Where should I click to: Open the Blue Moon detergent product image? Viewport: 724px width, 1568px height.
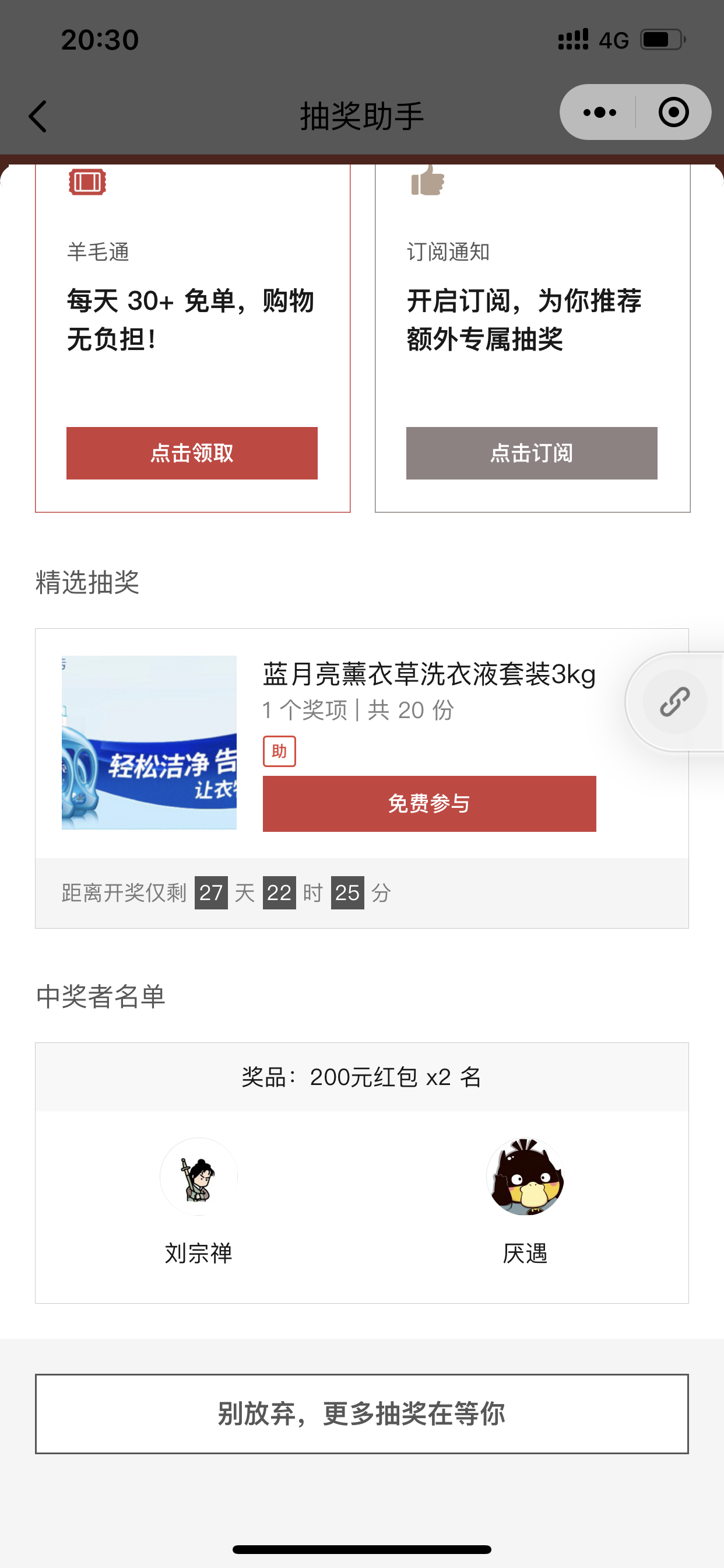coord(149,742)
